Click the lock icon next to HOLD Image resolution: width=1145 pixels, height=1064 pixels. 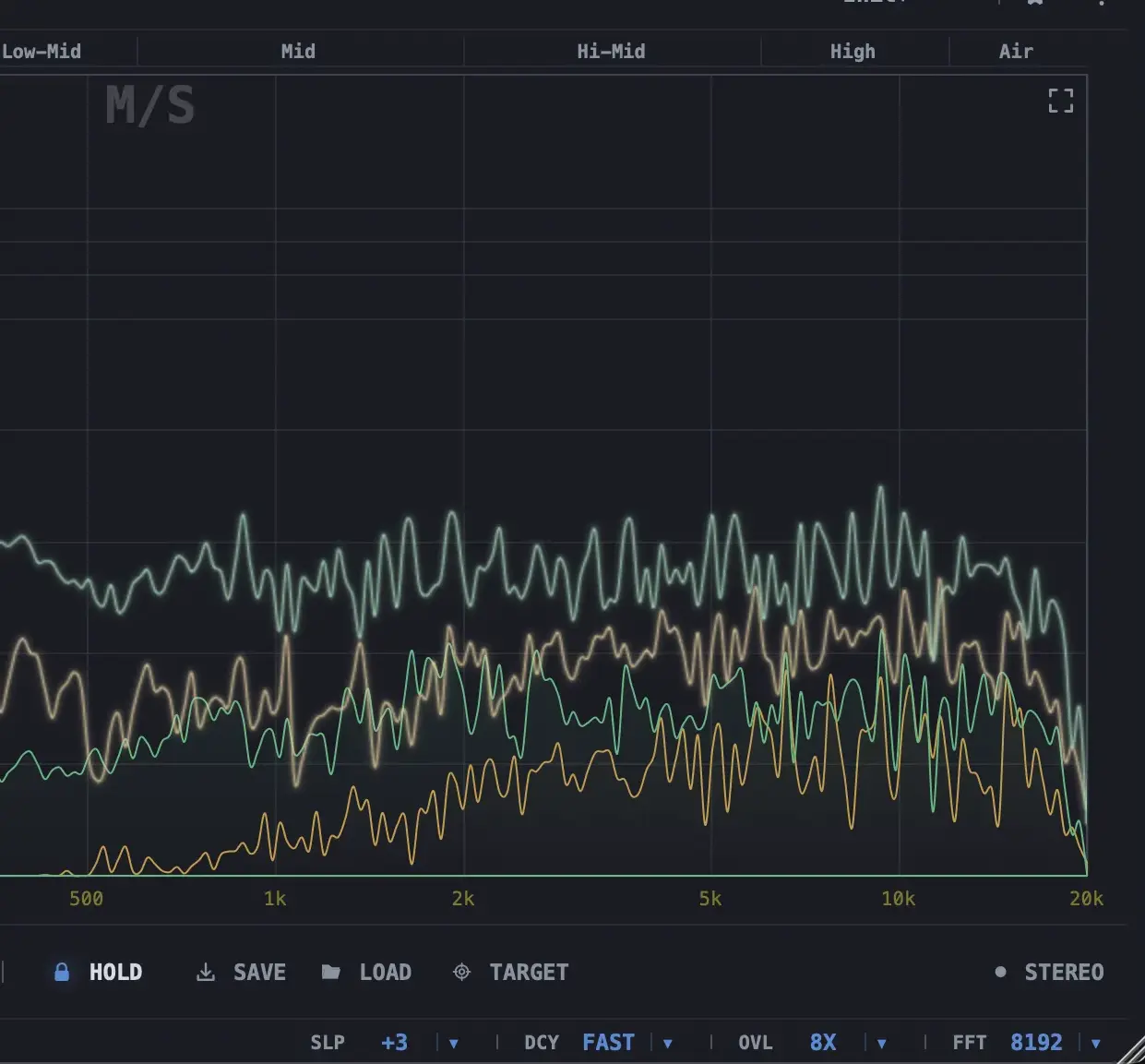62,972
